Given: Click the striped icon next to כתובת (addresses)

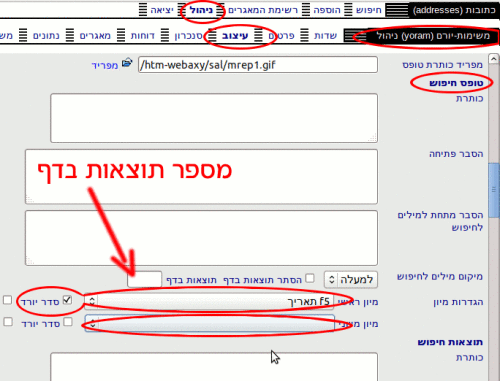Looking at the screenshot, I should (x=397, y=10).
